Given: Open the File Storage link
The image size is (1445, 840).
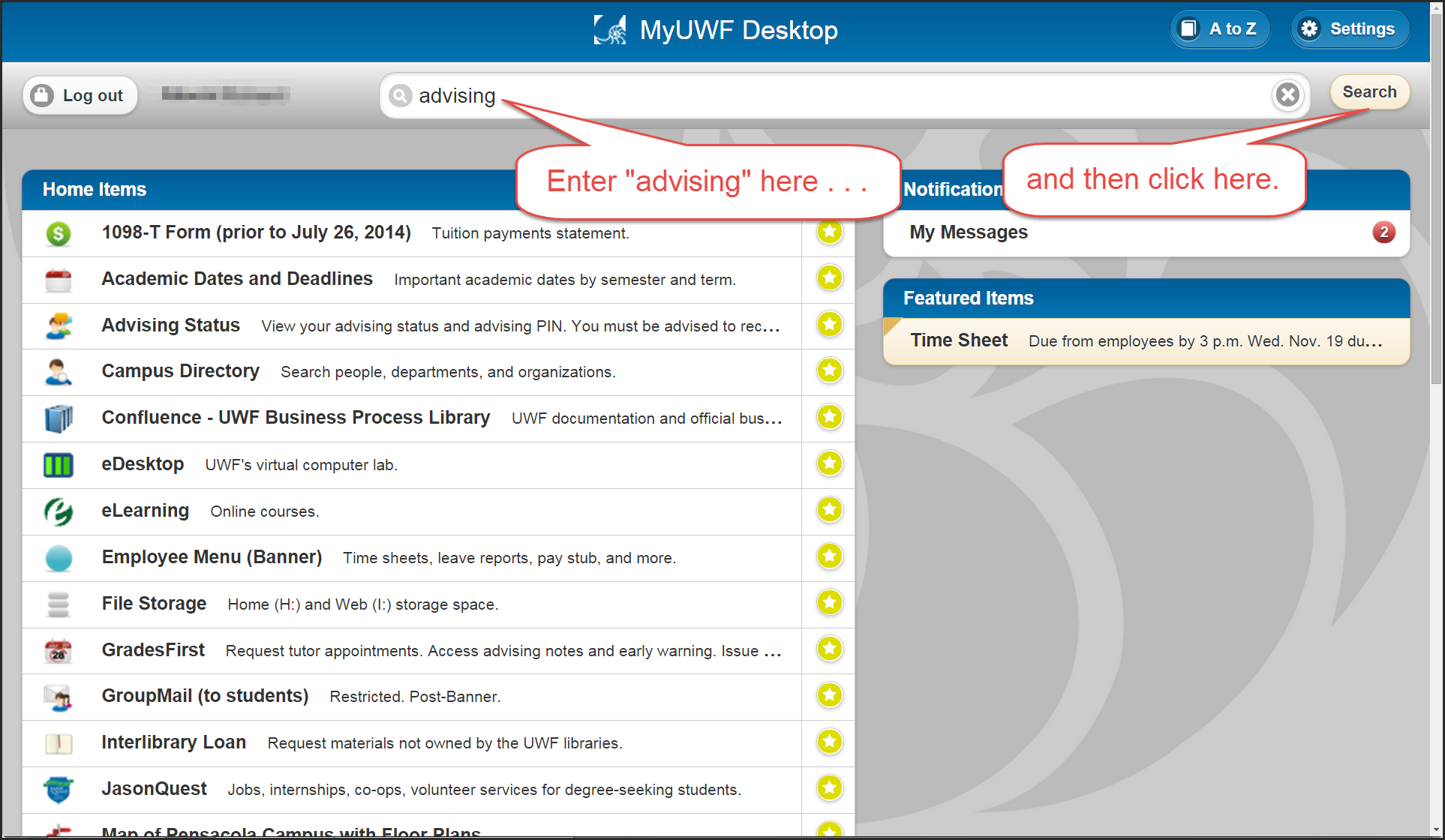Looking at the screenshot, I should coord(154,604).
